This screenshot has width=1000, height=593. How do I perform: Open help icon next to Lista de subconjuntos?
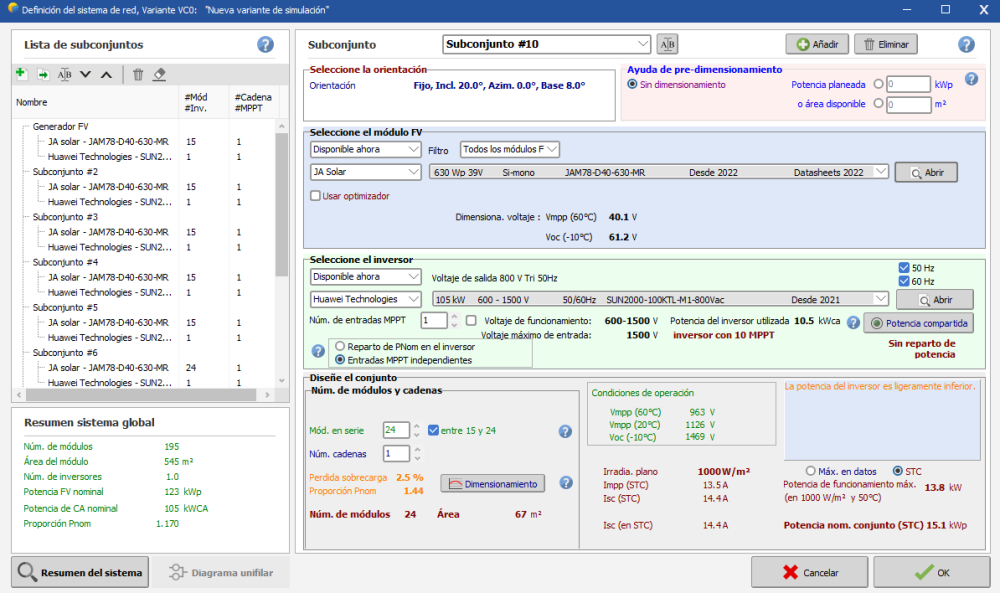(265, 44)
